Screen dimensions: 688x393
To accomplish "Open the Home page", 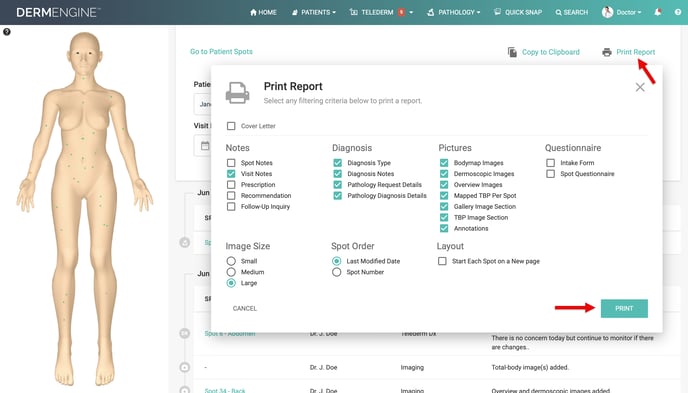I will [263, 12].
